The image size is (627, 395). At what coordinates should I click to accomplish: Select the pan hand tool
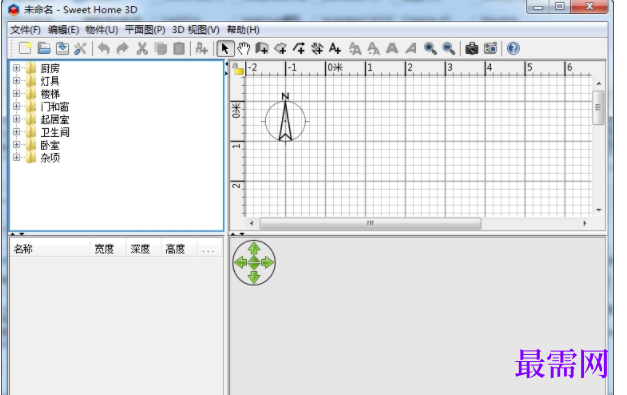[x=243, y=49]
